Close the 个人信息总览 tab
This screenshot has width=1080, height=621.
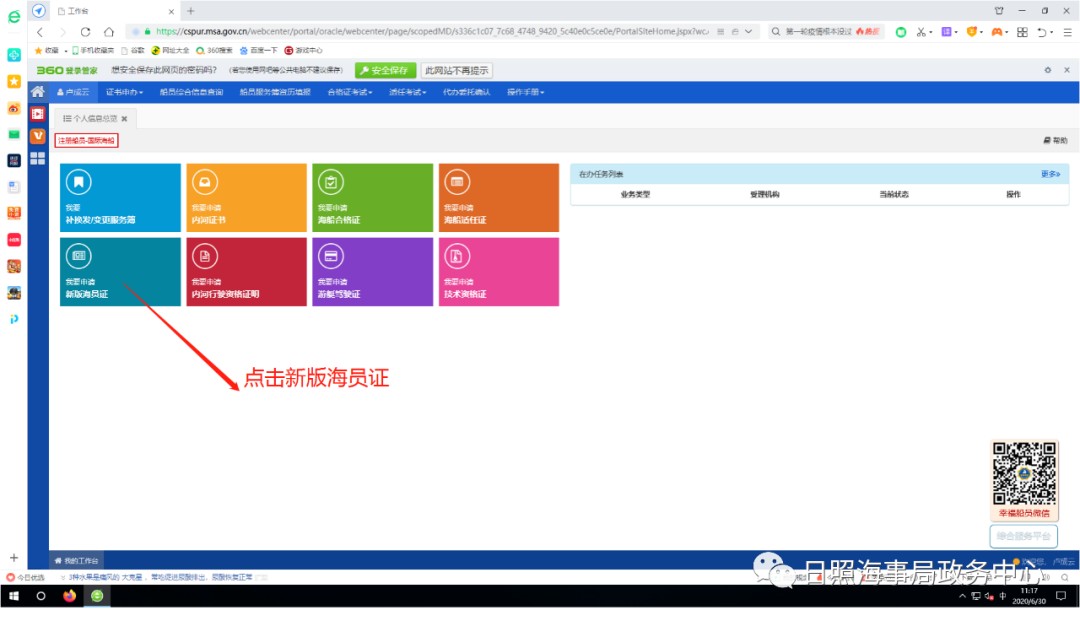(x=125, y=118)
